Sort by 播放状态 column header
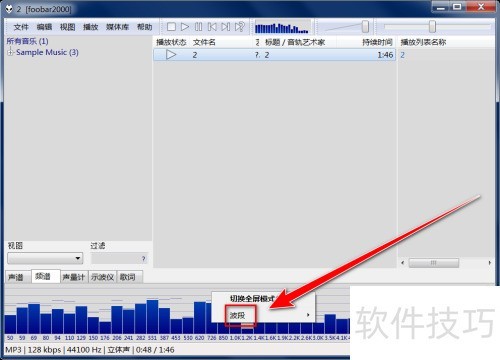Viewport: 500px width, 360px height. coord(171,42)
